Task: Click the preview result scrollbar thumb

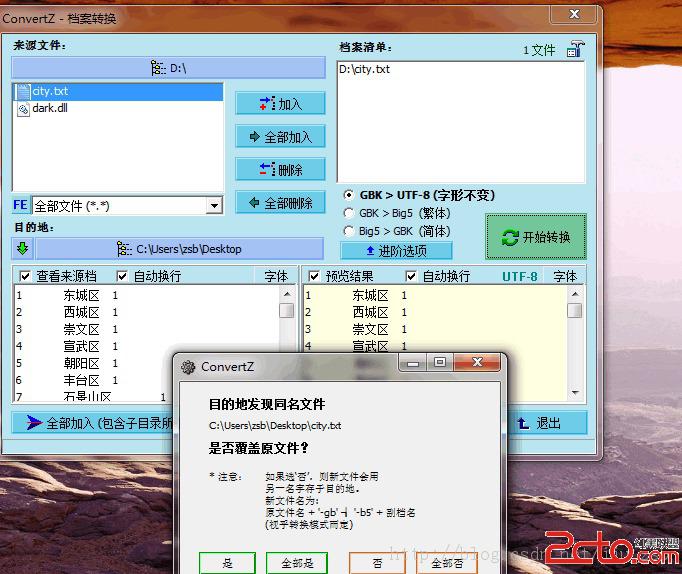Action: click(575, 310)
